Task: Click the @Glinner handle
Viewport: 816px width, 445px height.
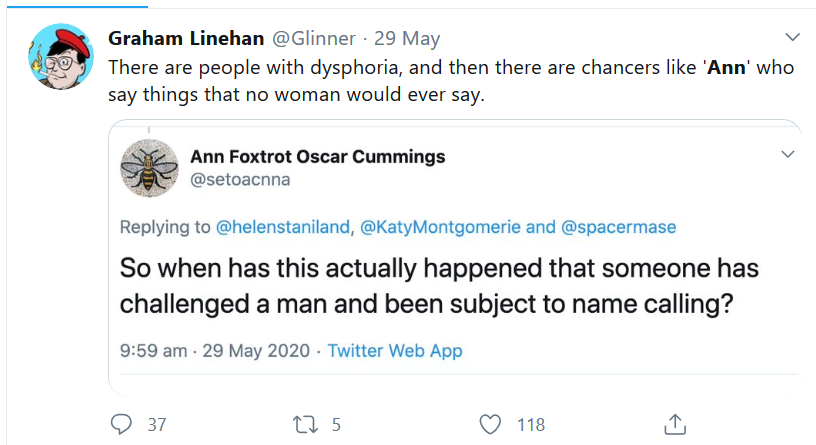Action: click(x=313, y=38)
